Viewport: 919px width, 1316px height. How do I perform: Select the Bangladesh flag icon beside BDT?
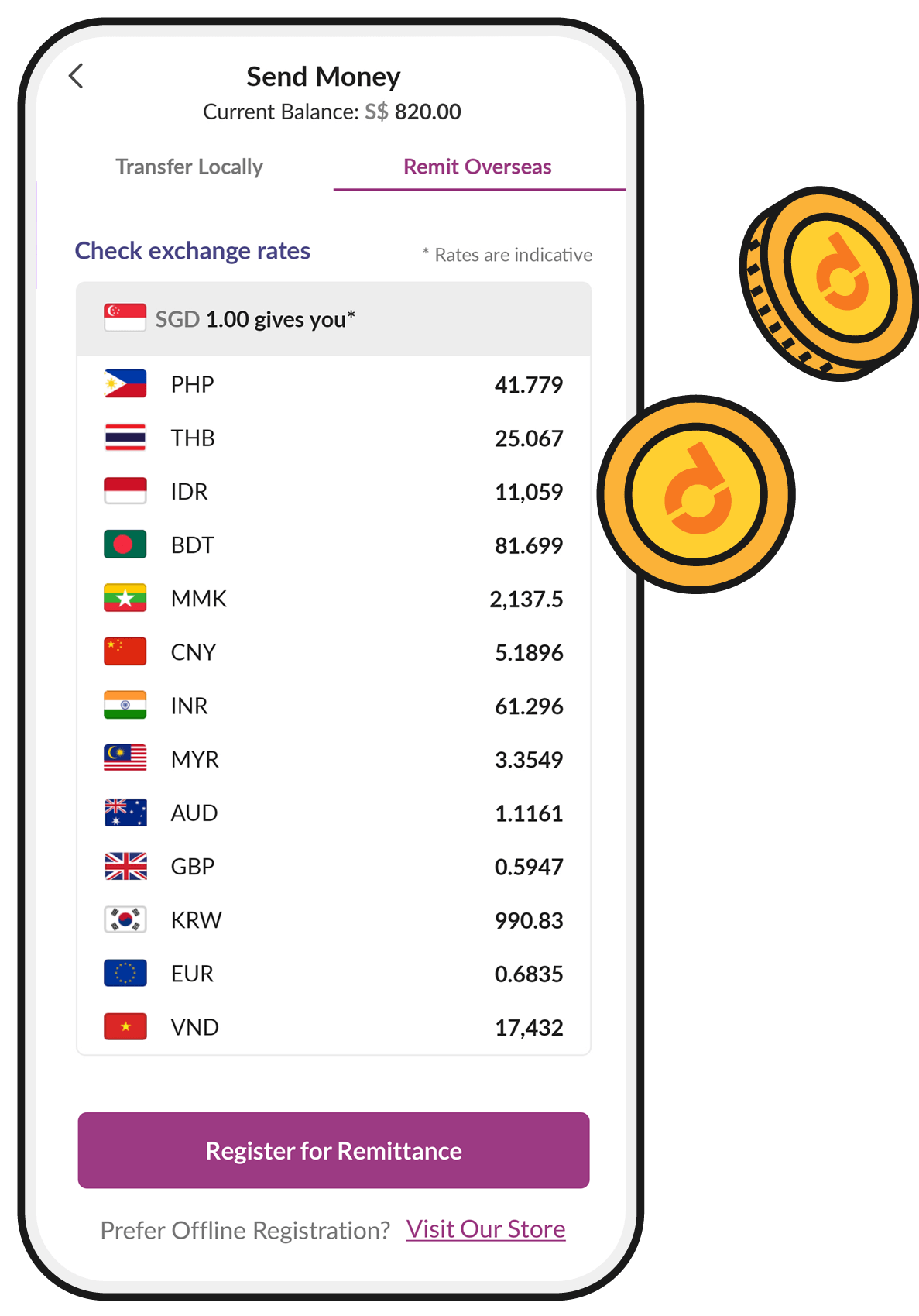(x=125, y=545)
